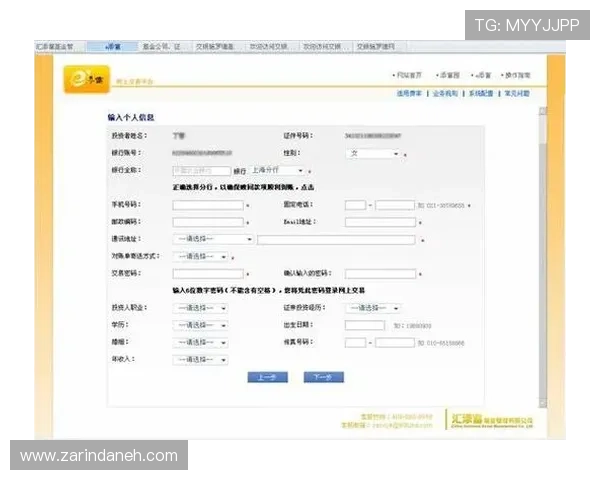This screenshot has height=480, width=600.
Task: Open the 学历 education dropdown
Action: [x=200, y=325]
